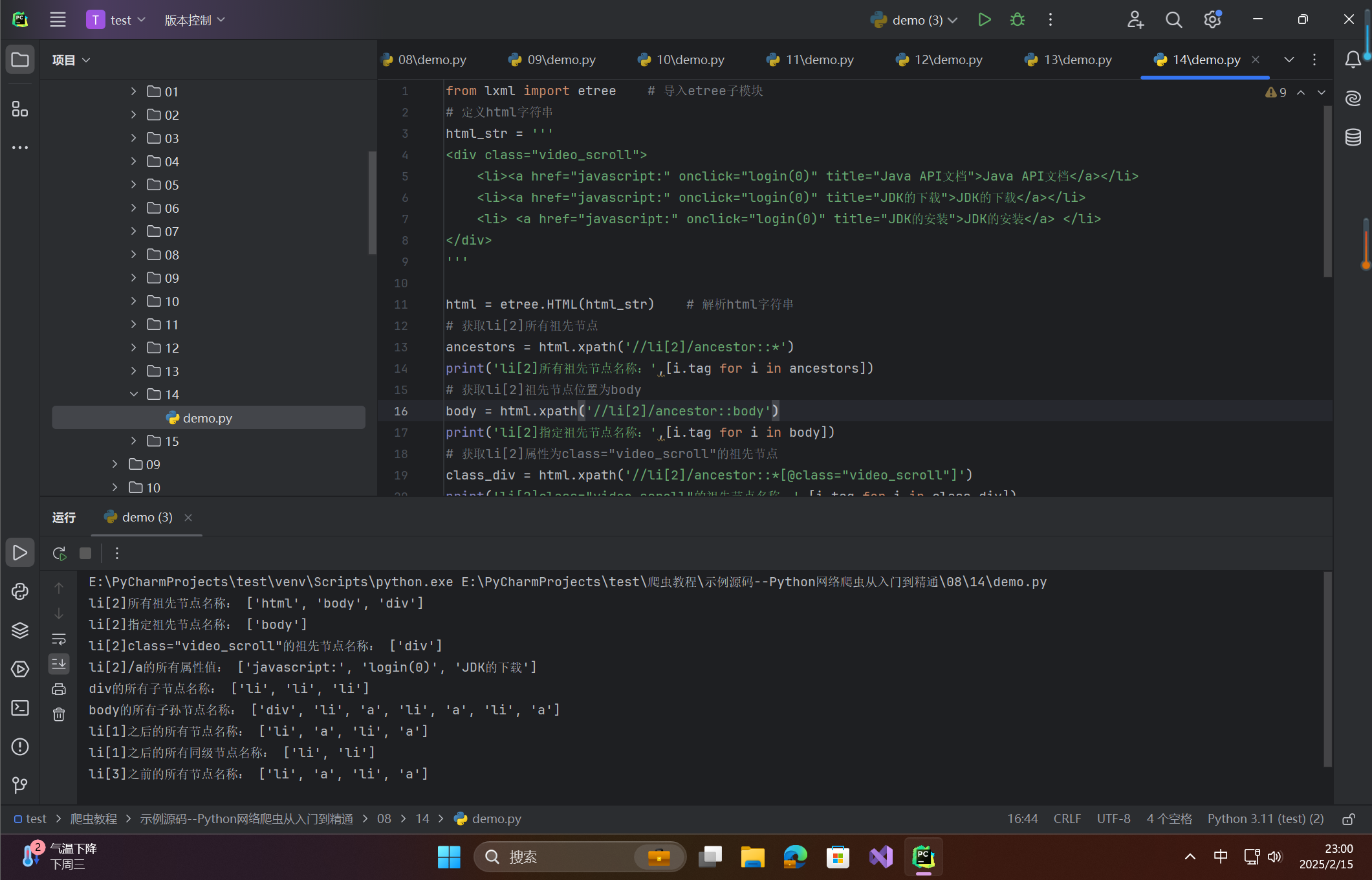
Task: Toggle soft-wrap in run console
Action: pos(59,639)
